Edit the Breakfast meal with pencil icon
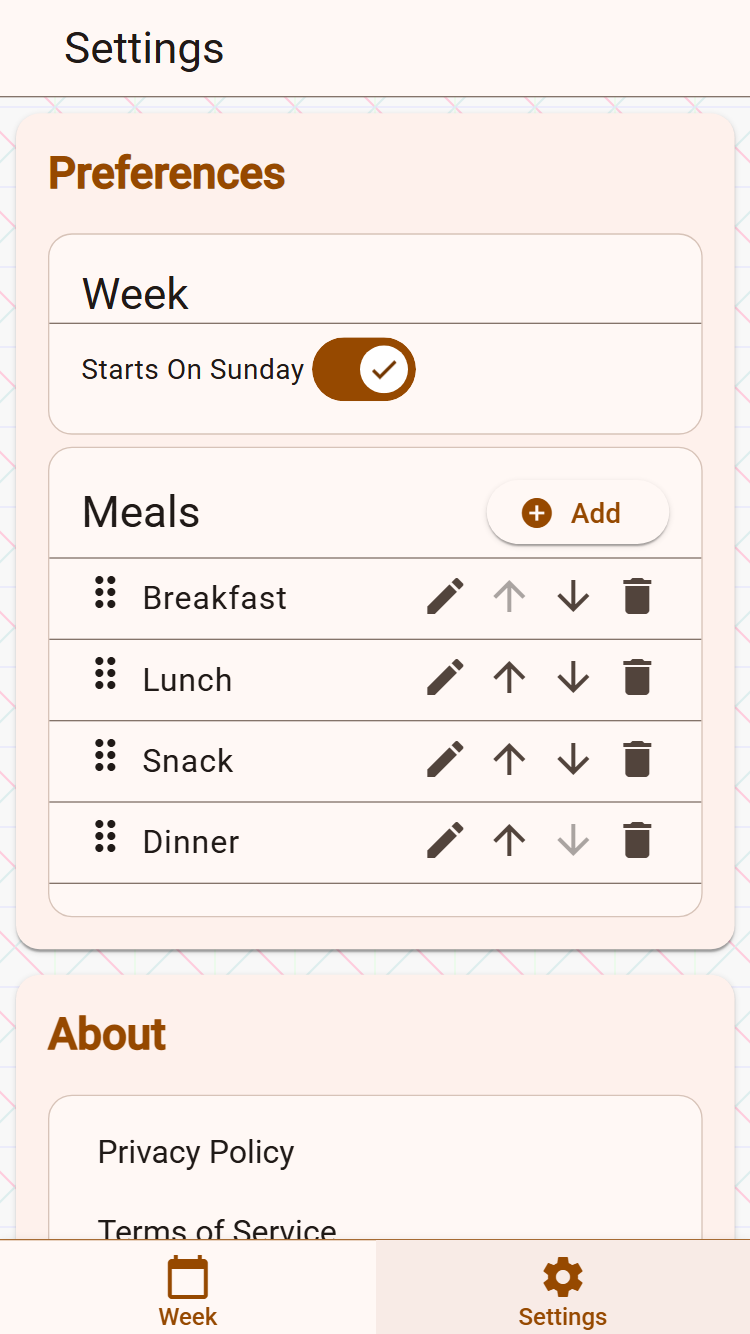750x1334 pixels. [445, 597]
